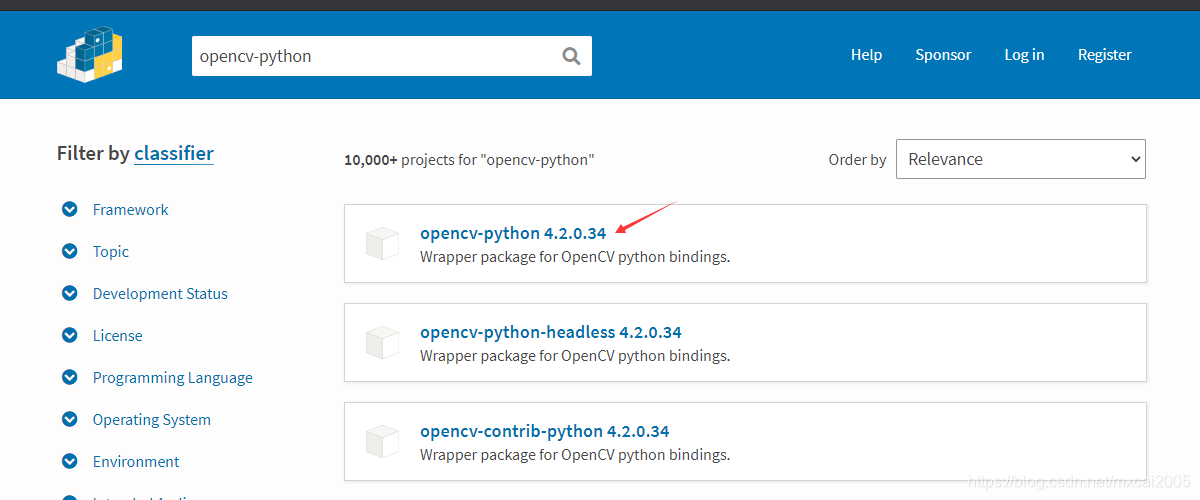Click the opencv-contrib-python package cube icon
This screenshot has height=500, width=1200.
382,442
